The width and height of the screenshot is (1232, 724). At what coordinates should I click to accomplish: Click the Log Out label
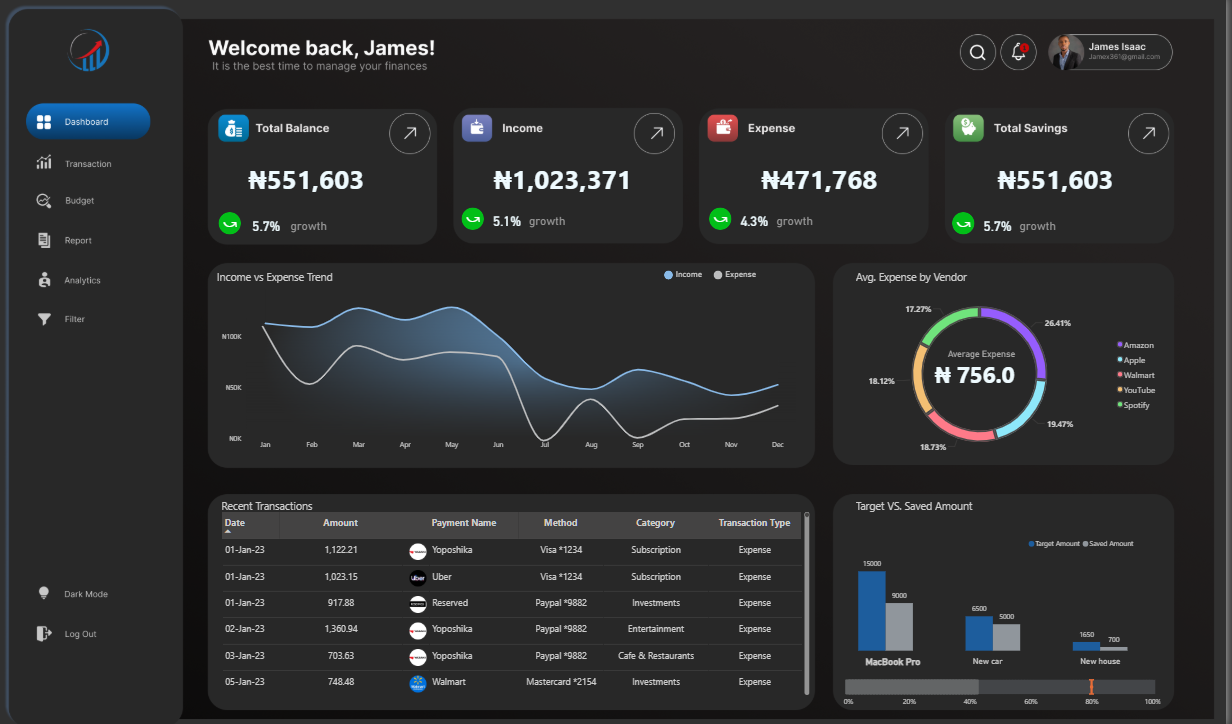click(x=81, y=634)
